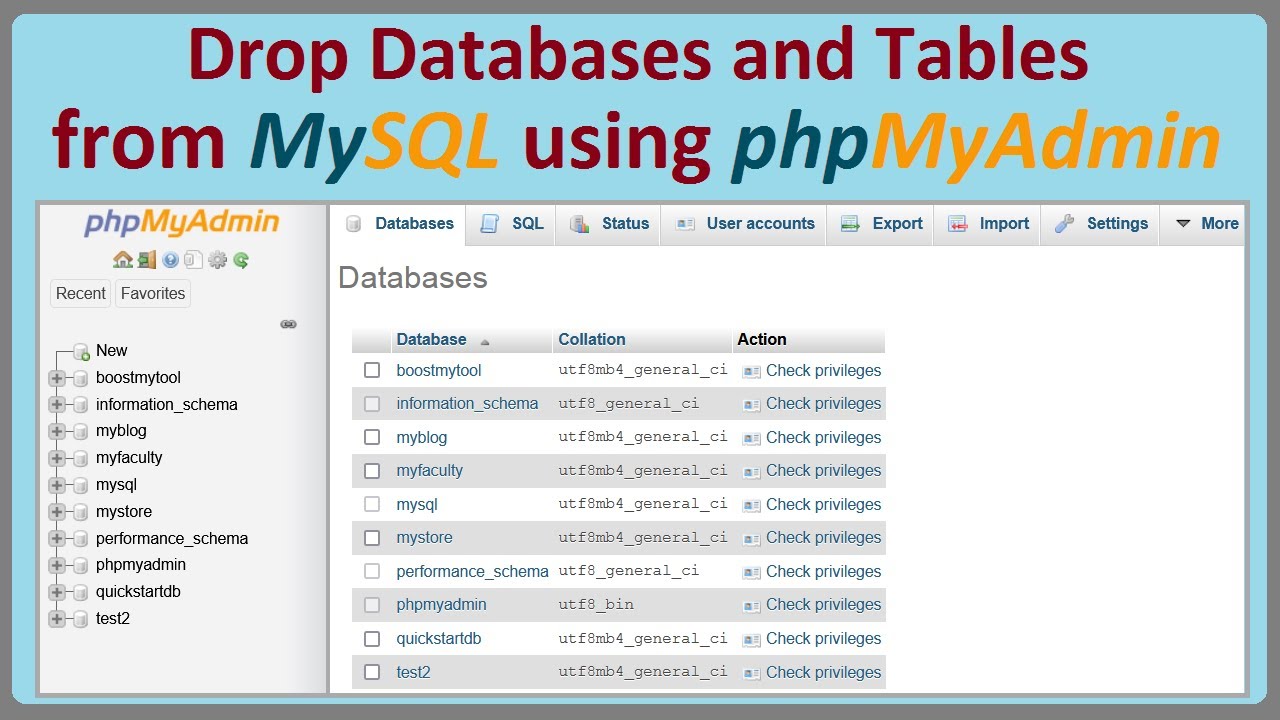
Task: Tick the mystore row checkbox
Action: (372, 538)
